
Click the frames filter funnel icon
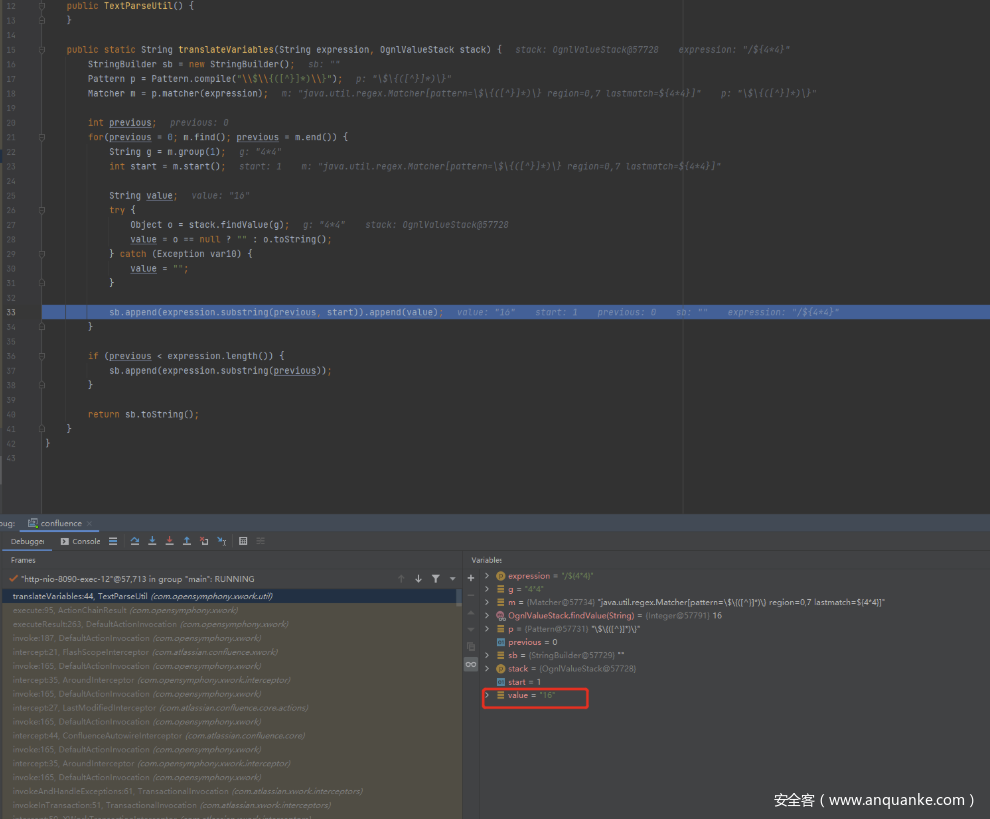(435, 578)
